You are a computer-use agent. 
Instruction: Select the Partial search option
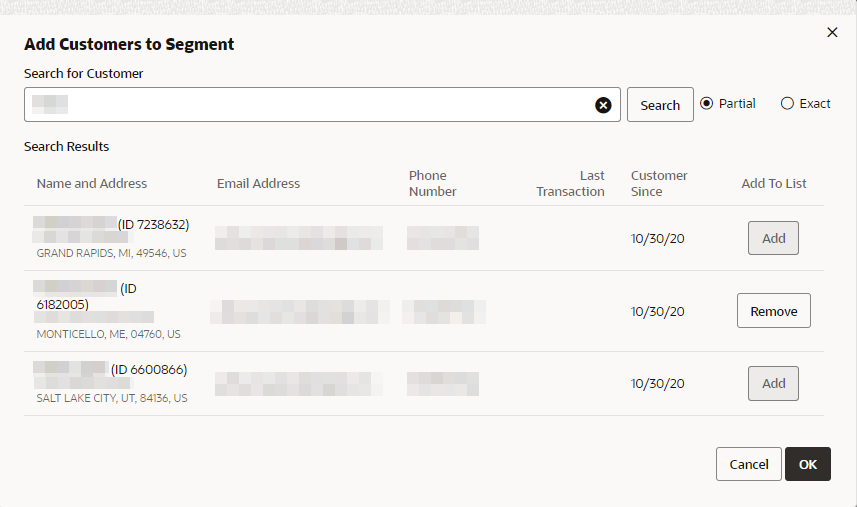coord(707,104)
